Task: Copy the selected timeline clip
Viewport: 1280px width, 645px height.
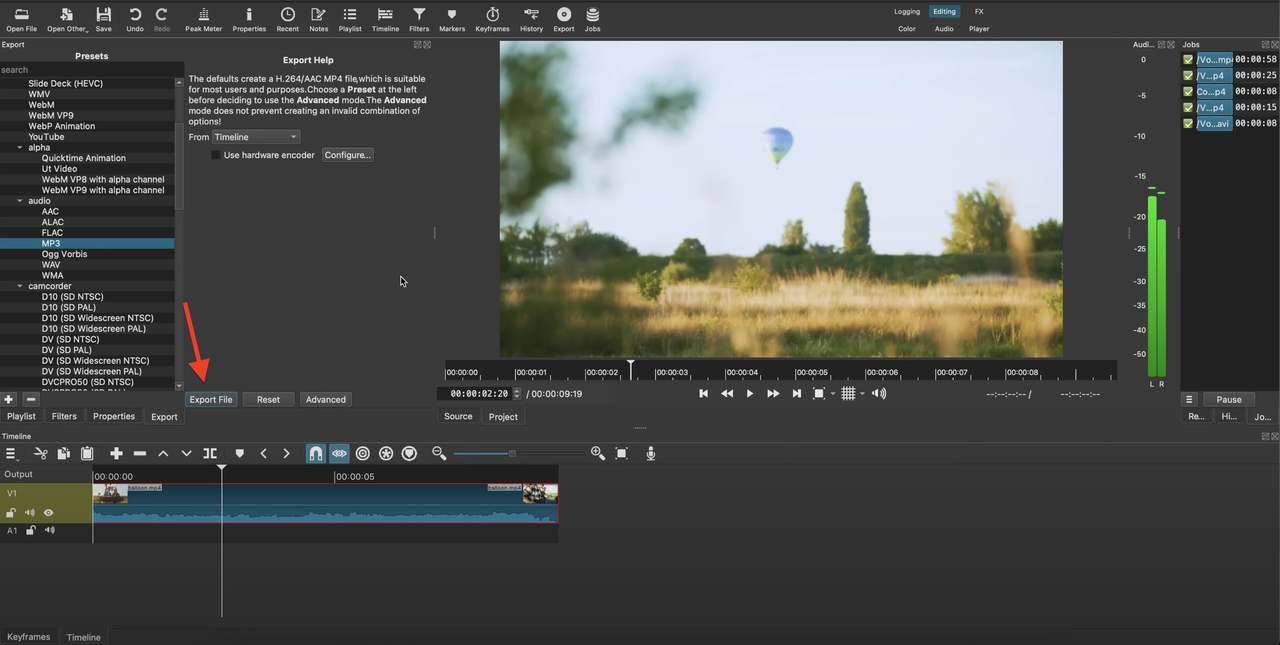Action: pyautogui.click(x=64, y=454)
